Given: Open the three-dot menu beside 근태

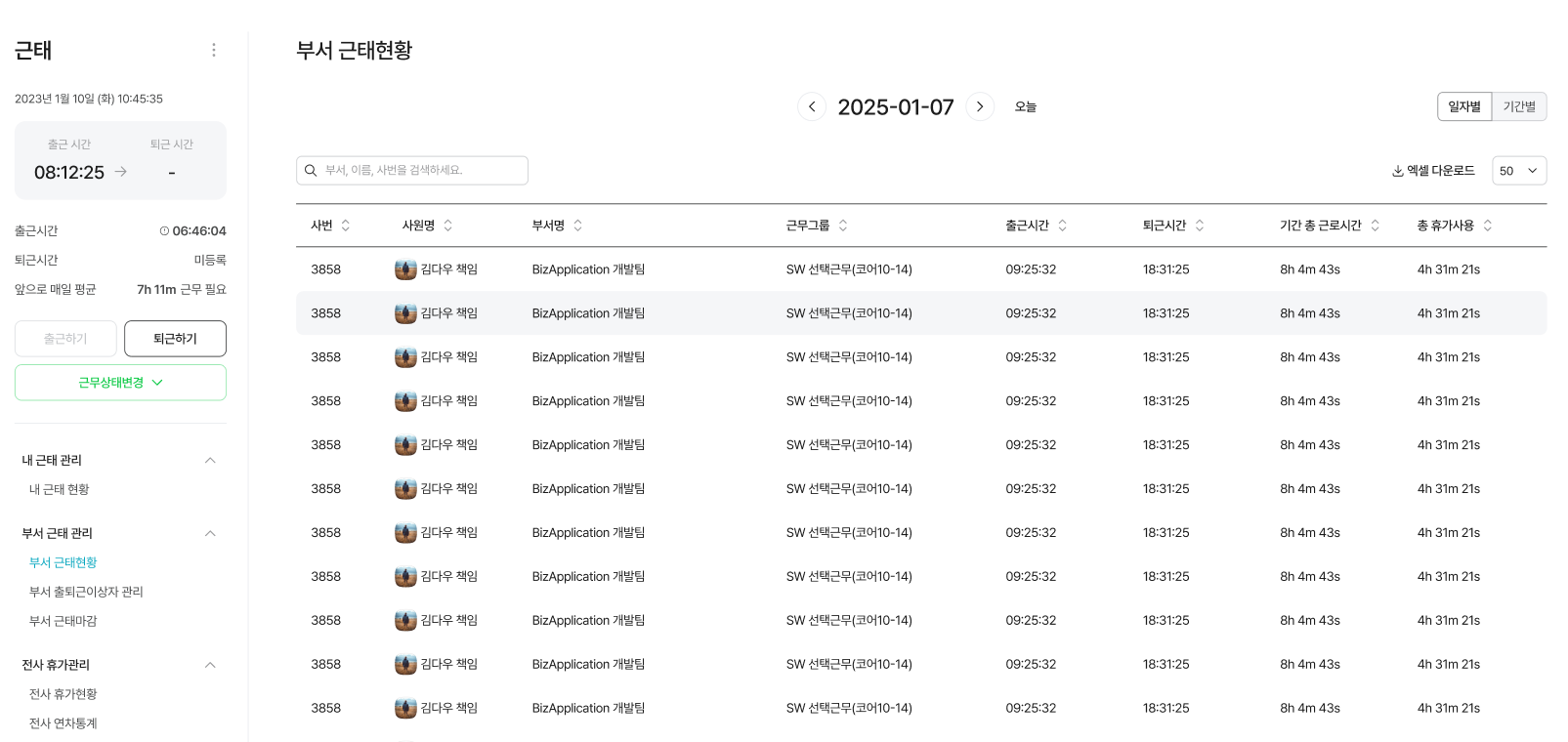Looking at the screenshot, I should coord(214,50).
